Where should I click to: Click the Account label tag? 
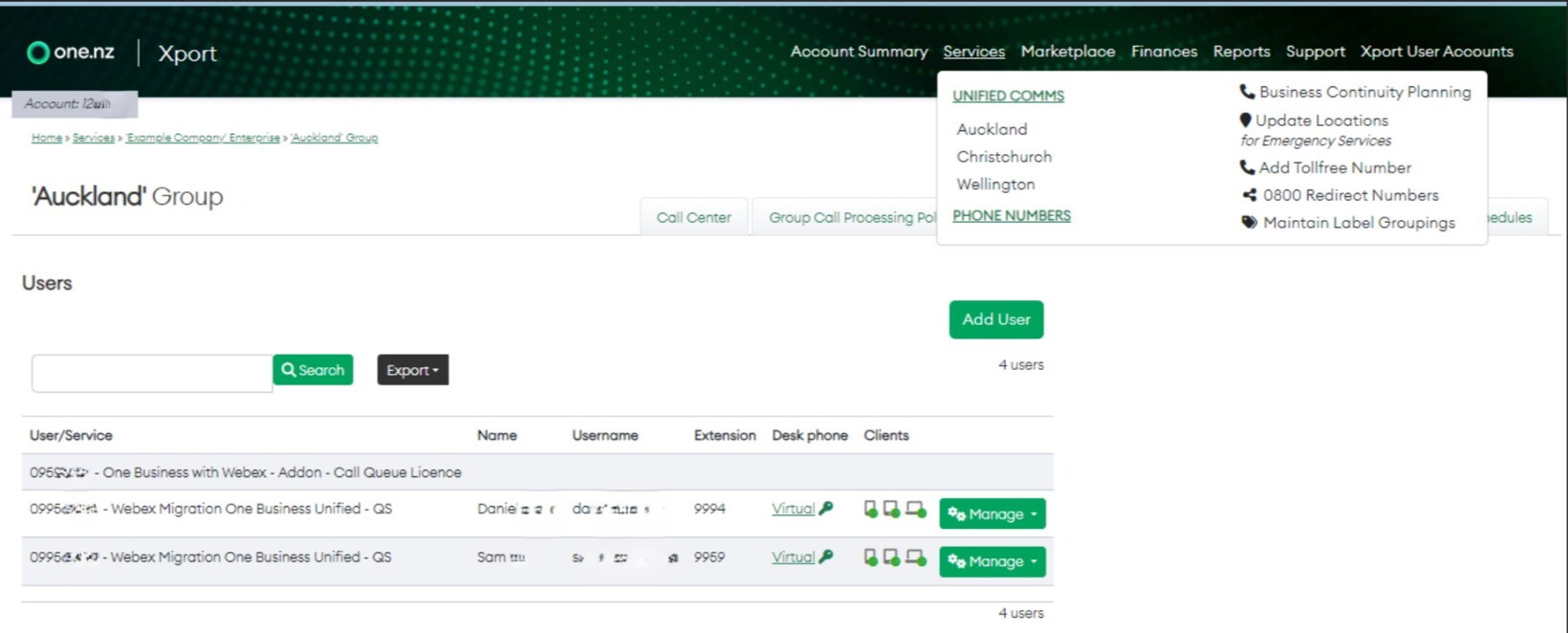[75, 103]
